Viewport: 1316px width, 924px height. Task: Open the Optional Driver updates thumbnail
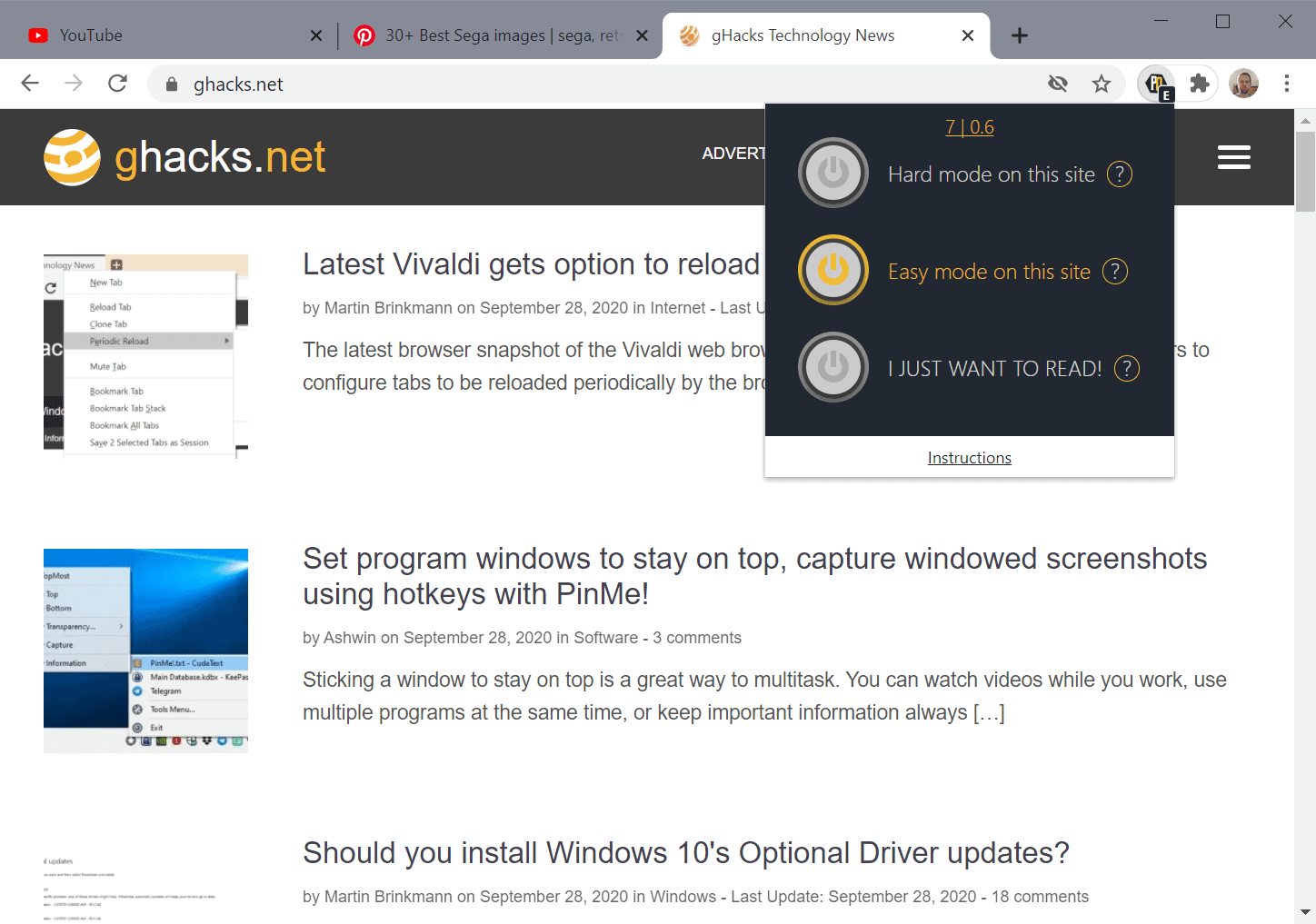145,883
